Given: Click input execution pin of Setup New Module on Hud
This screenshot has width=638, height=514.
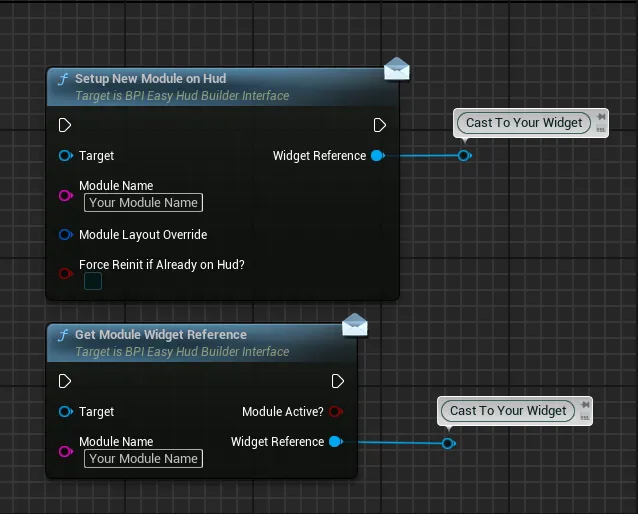Looking at the screenshot, I should pyautogui.click(x=65, y=125).
